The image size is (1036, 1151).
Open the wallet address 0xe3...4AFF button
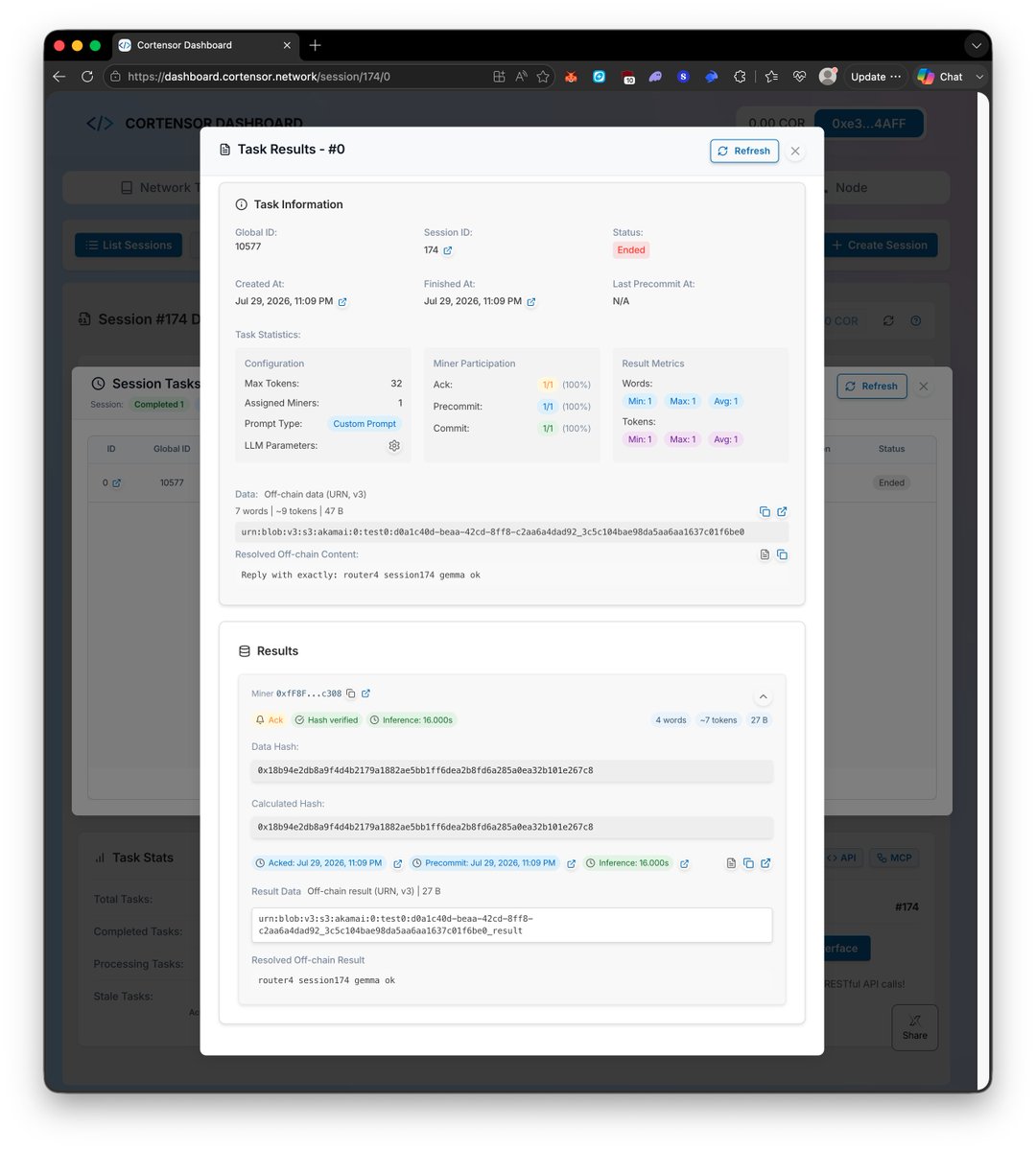click(869, 124)
